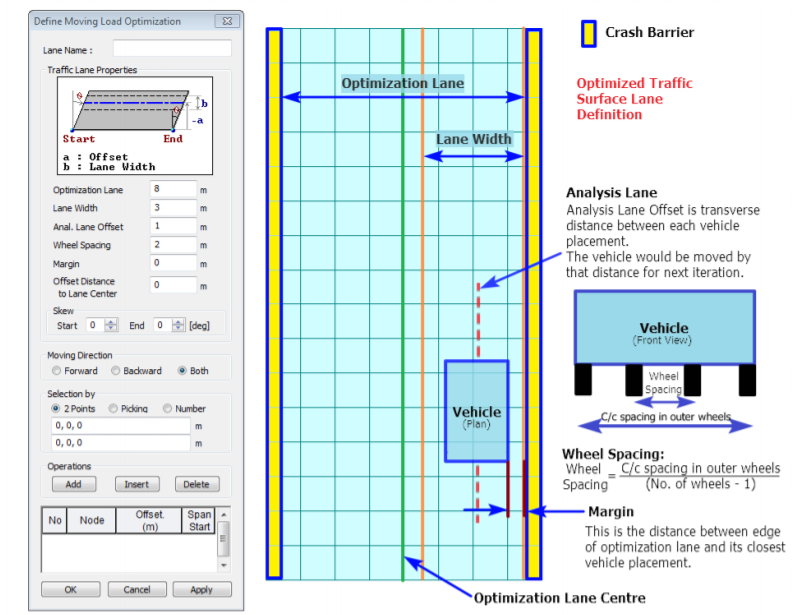801x615 pixels.
Task: Select Backward moving direction
Action: pyautogui.click(x=113, y=371)
